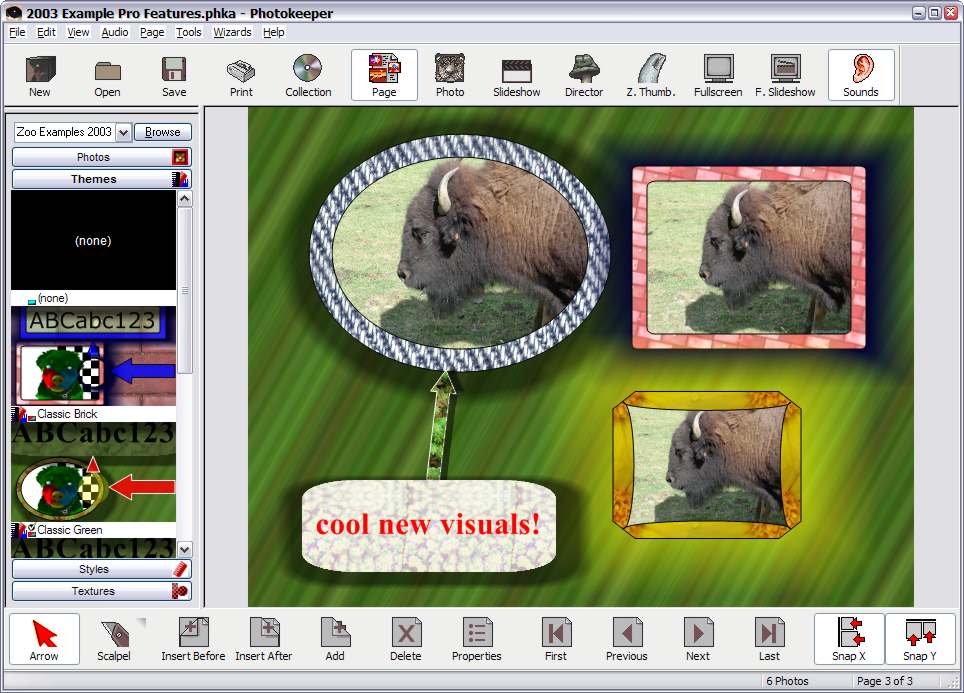This screenshot has height=693, width=964.
Task: Select the 'cool new visuals!' text box
Action: click(x=429, y=526)
